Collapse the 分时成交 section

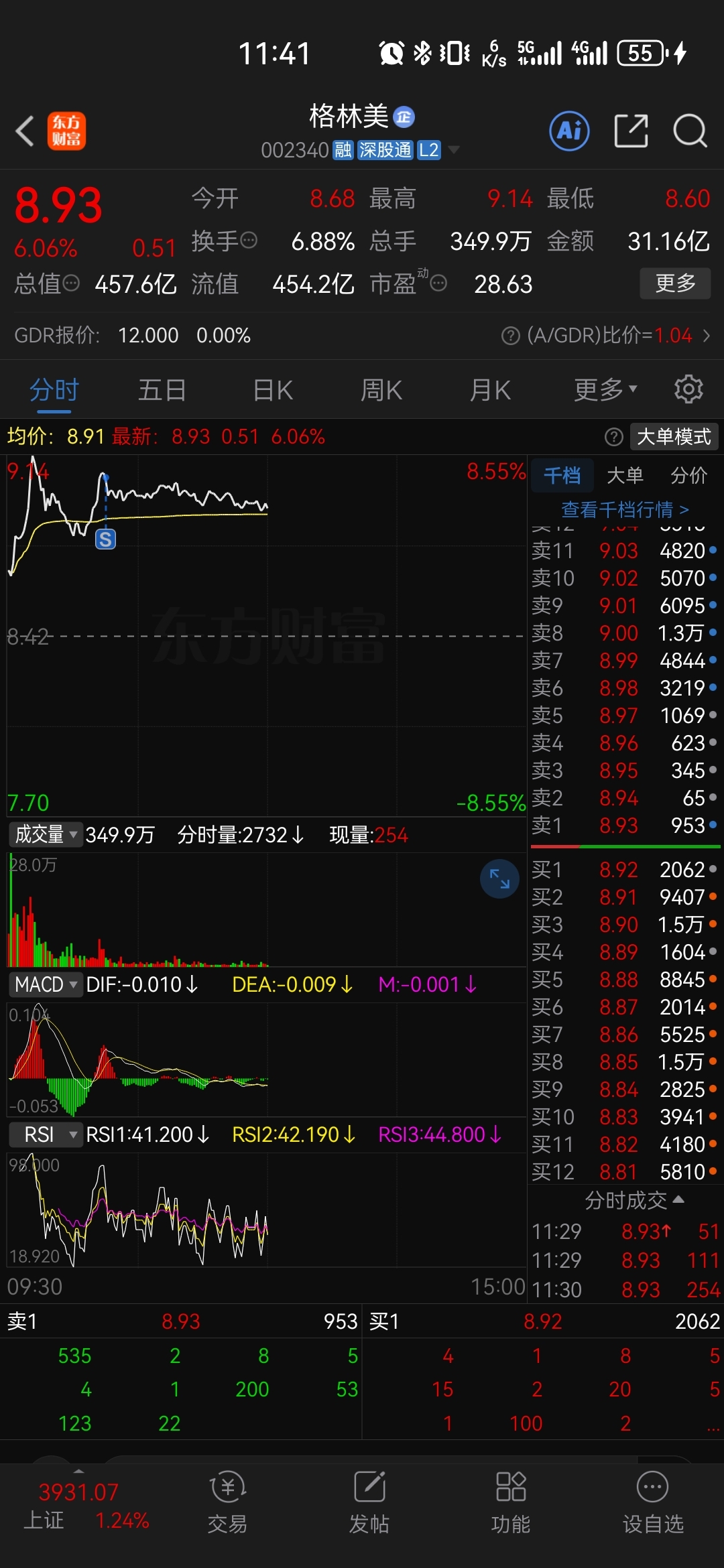(x=633, y=1200)
